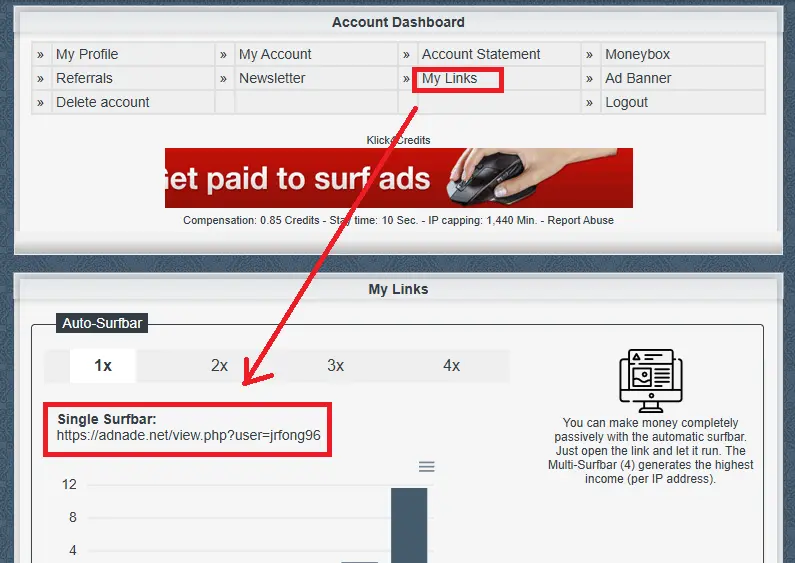Viewport: 795px width, 563px height.
Task: Go to My Account
Action: tap(275, 54)
